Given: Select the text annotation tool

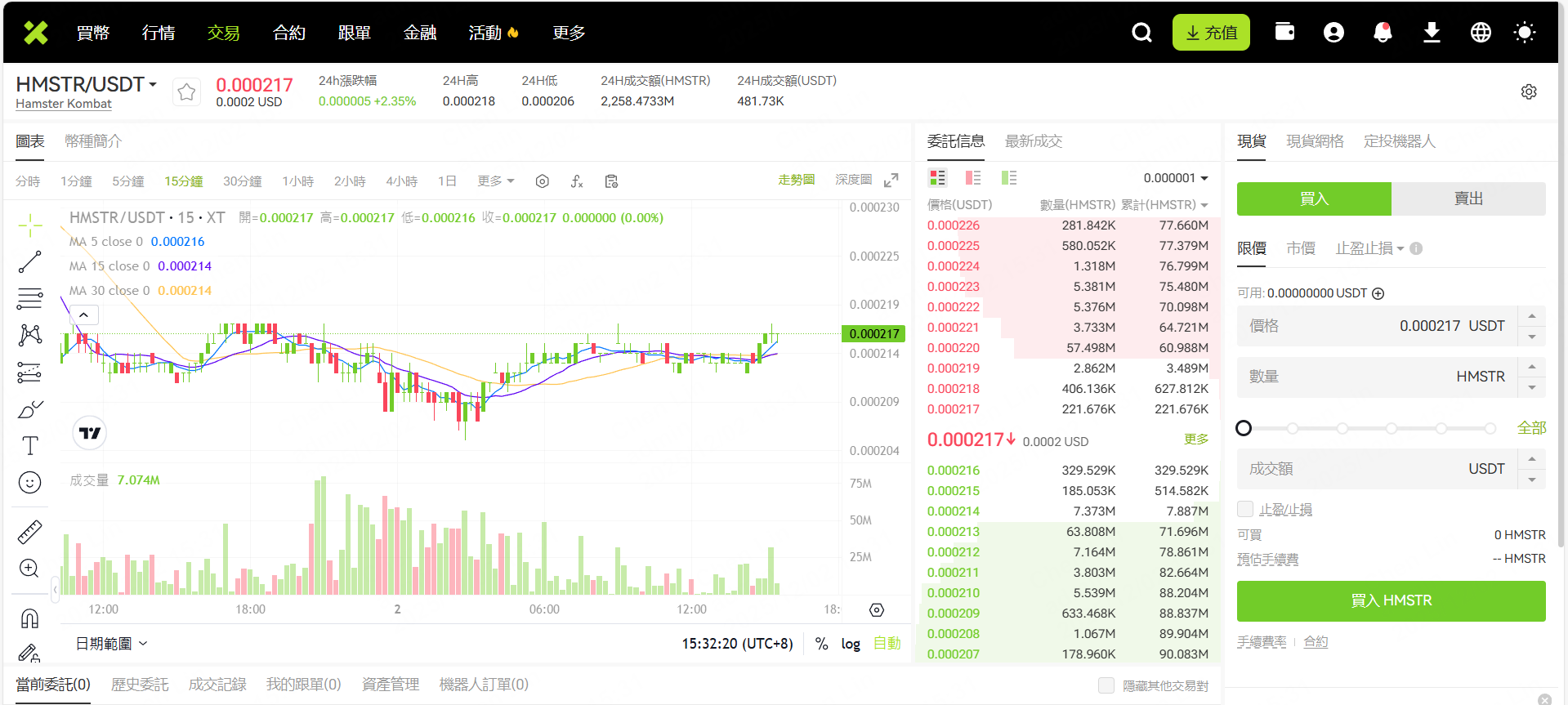Looking at the screenshot, I should (x=30, y=445).
